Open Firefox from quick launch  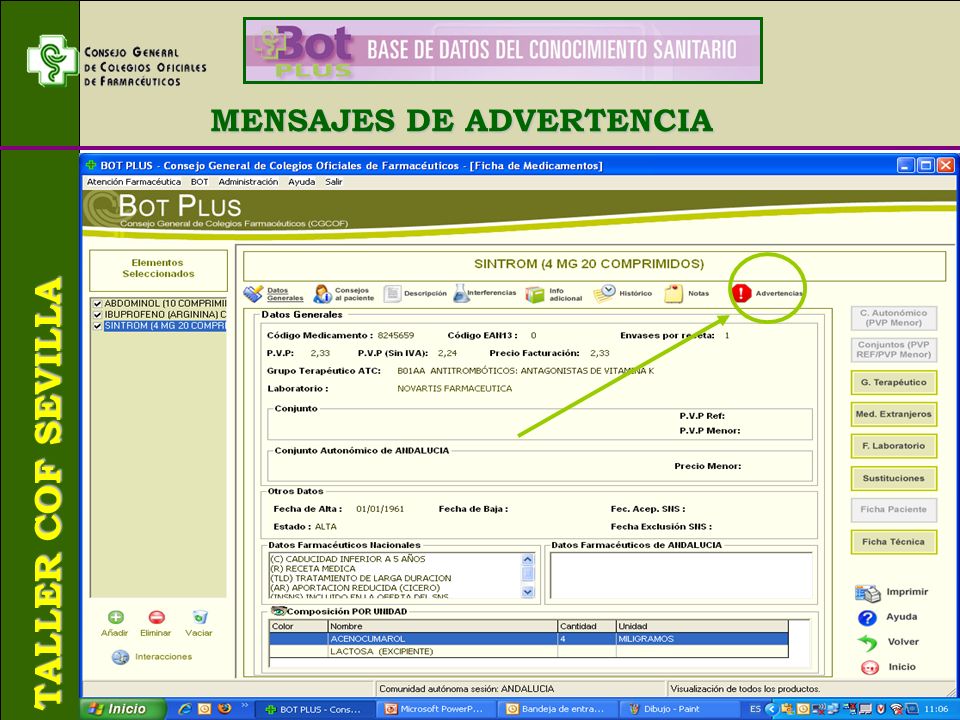[225, 708]
